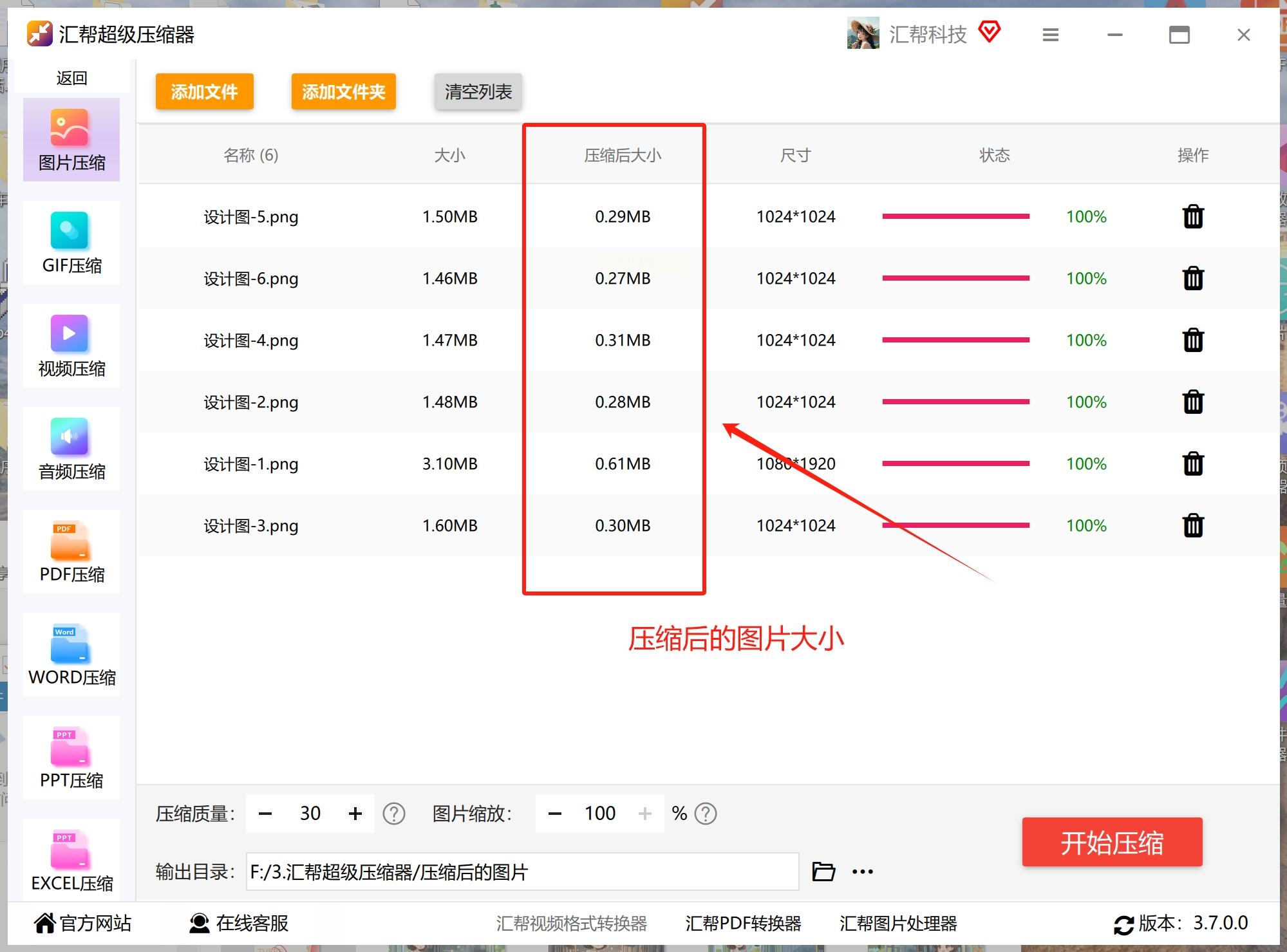Click the 清空列表 button

478,91
